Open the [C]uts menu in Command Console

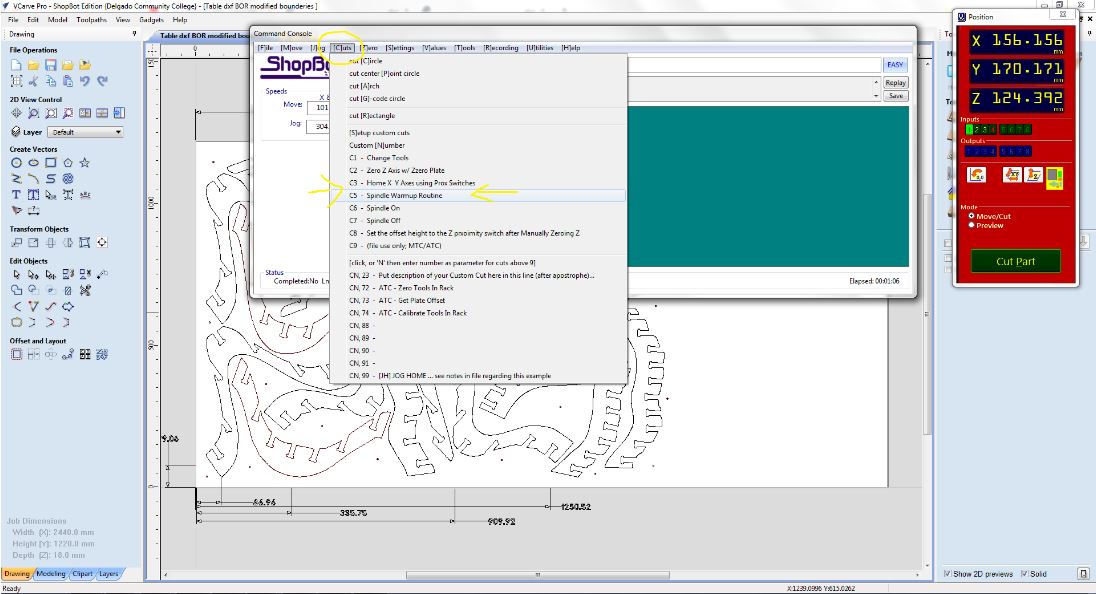coord(342,48)
